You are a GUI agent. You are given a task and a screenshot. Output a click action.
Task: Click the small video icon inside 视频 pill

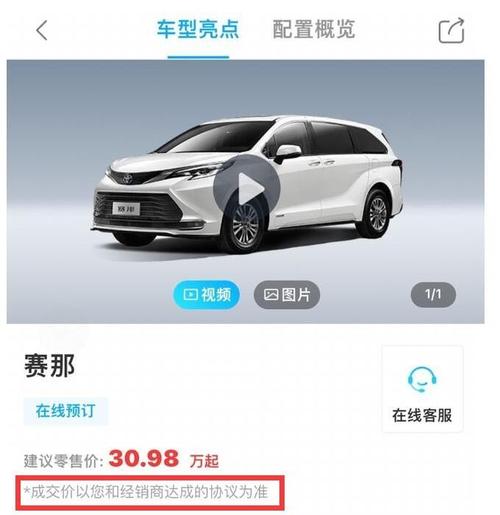point(190,295)
